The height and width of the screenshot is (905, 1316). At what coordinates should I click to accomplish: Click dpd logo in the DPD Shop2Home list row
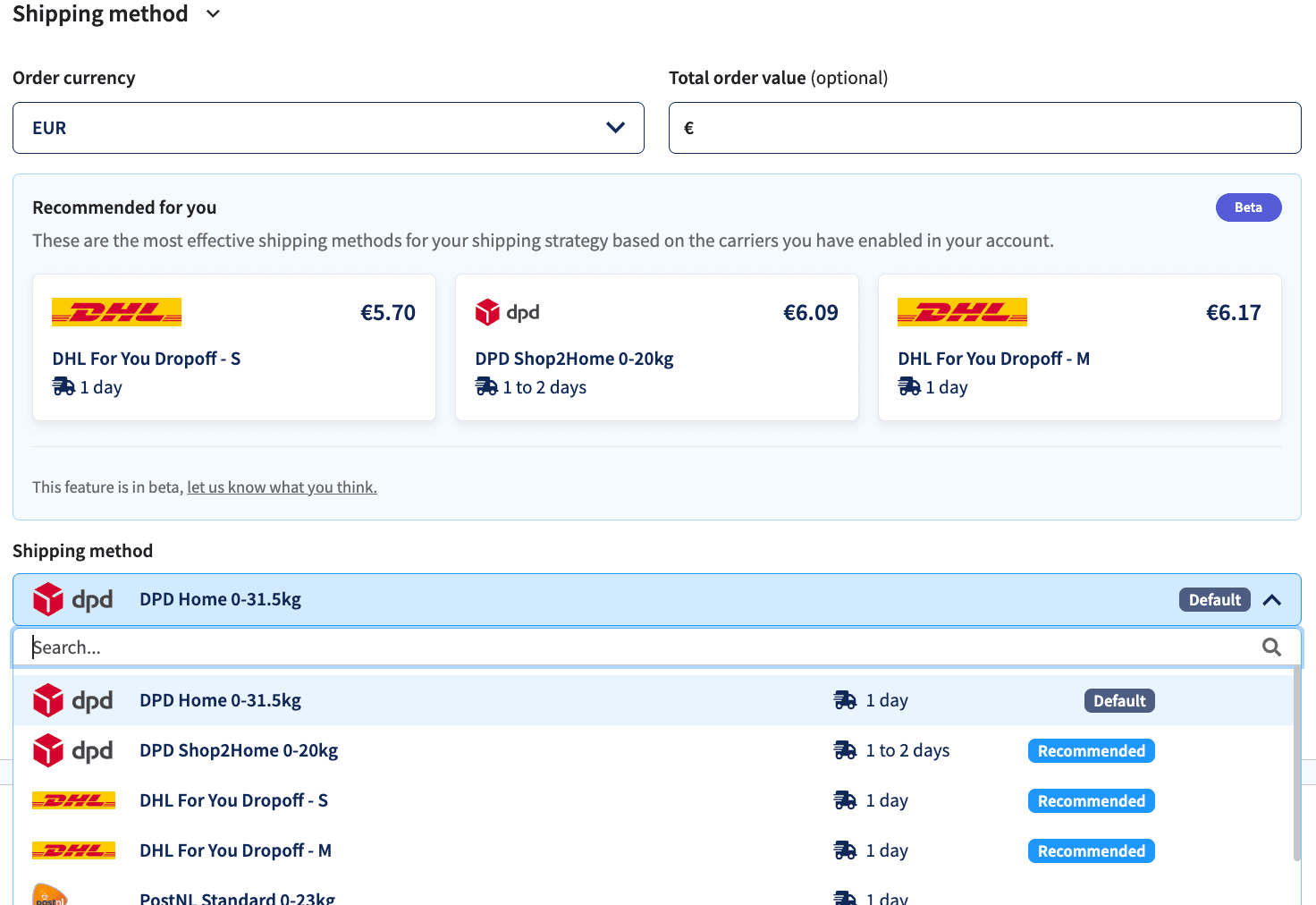[x=72, y=750]
